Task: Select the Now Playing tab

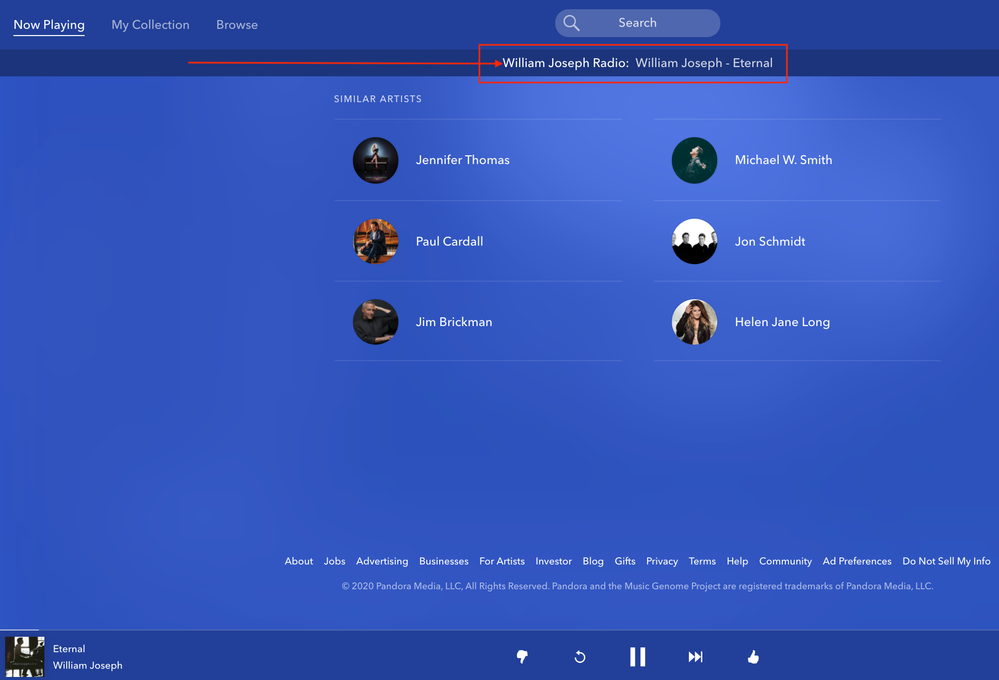Action: [49, 25]
